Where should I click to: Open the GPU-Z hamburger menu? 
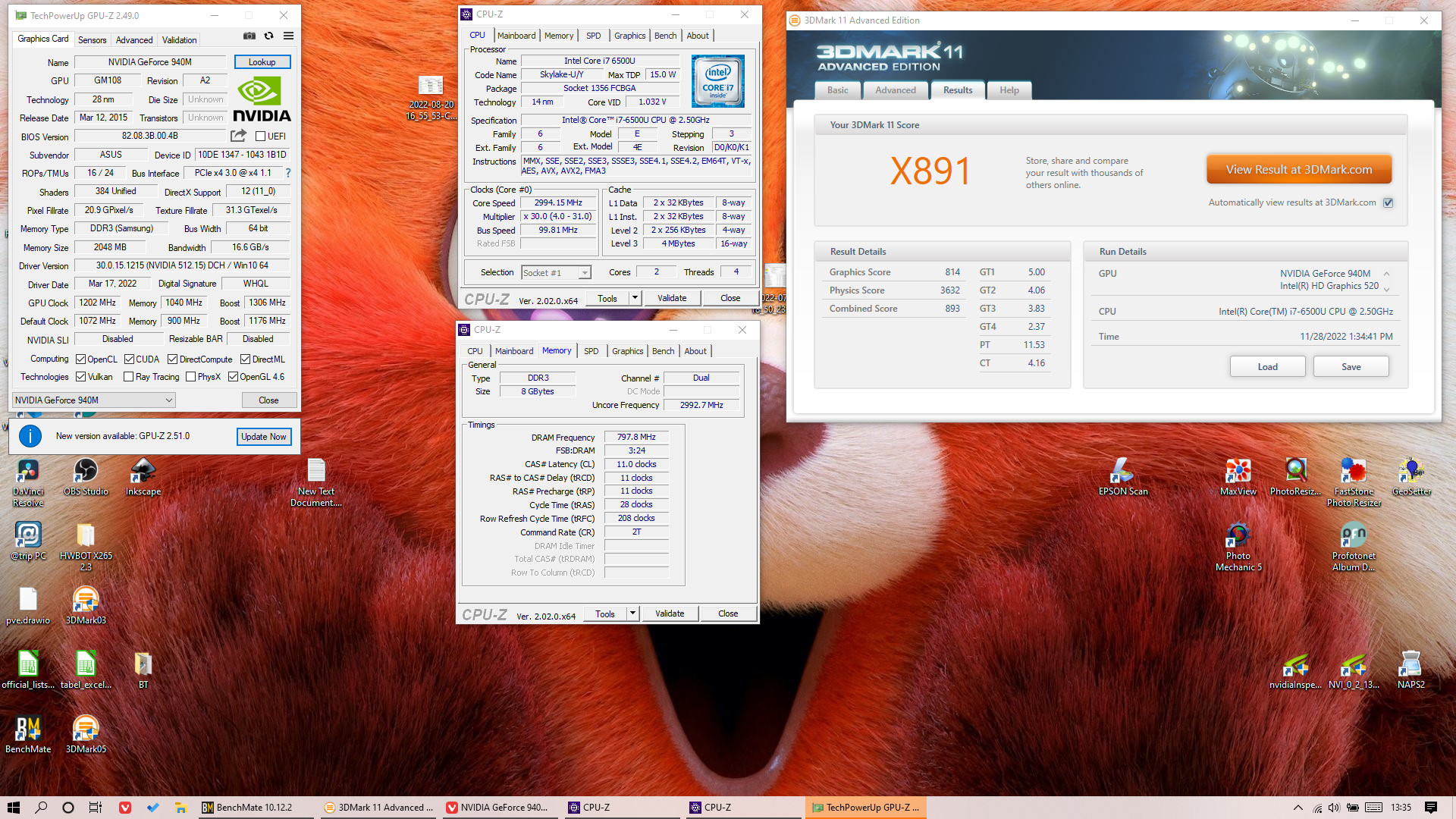pos(288,36)
